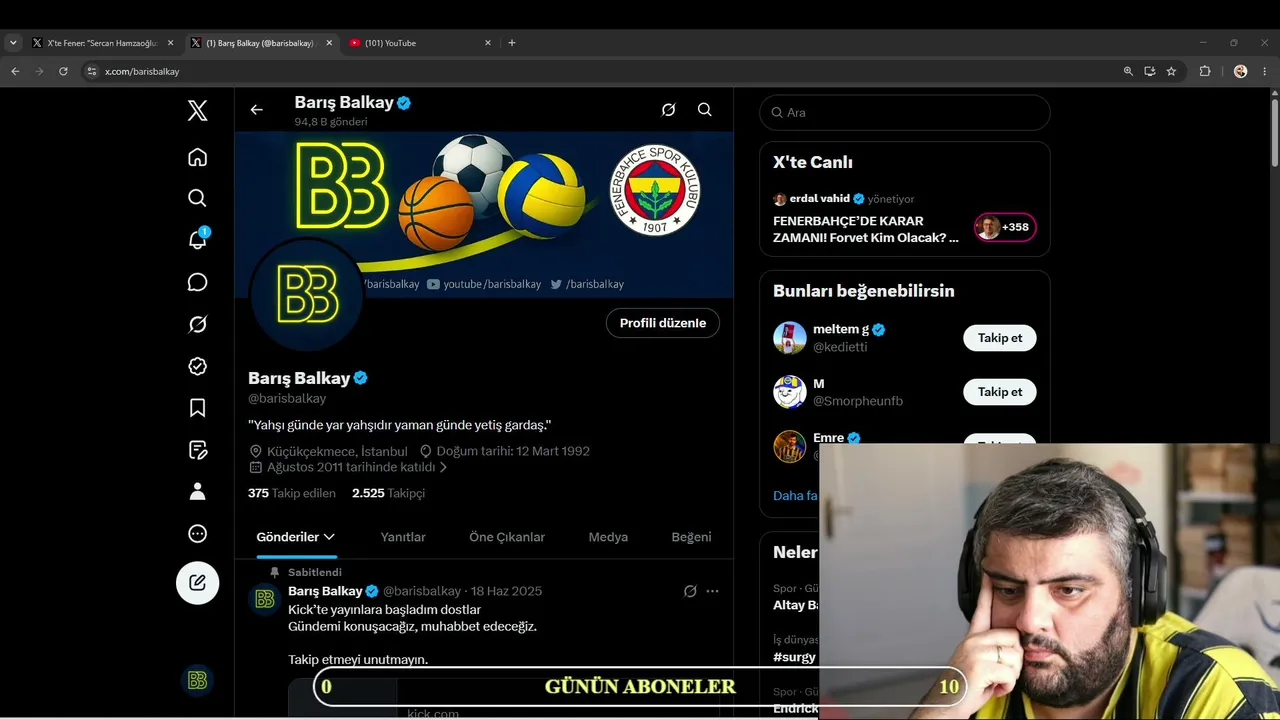Click the icon left of the bookmark star

[1150, 71]
